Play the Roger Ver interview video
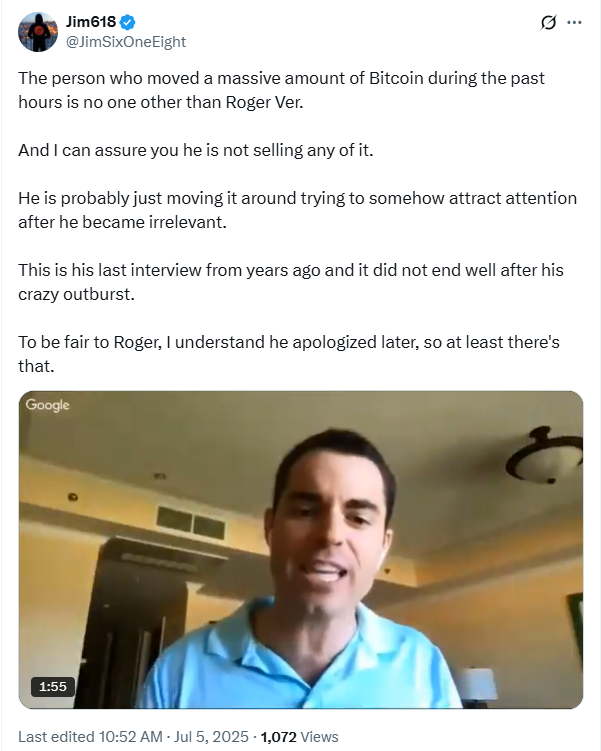601x751 pixels. (301, 549)
